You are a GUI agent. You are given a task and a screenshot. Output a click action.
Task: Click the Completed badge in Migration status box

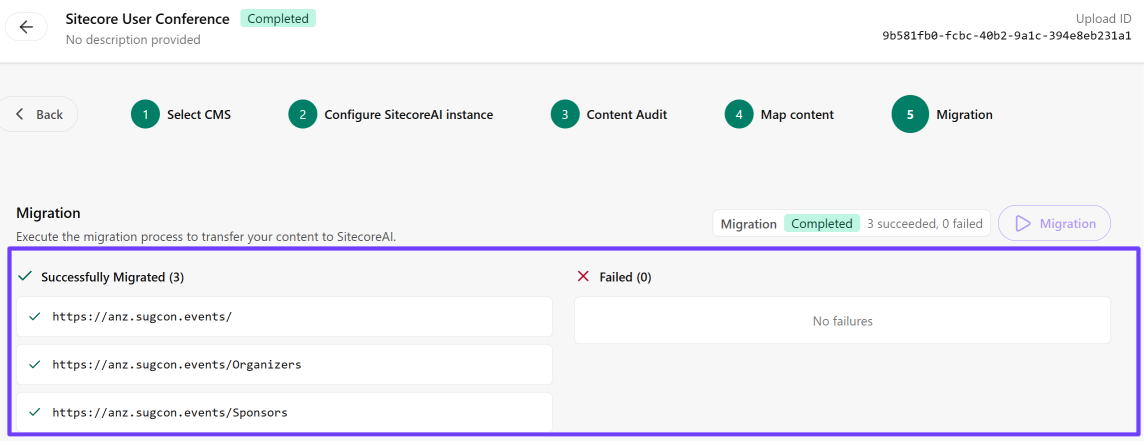822,223
